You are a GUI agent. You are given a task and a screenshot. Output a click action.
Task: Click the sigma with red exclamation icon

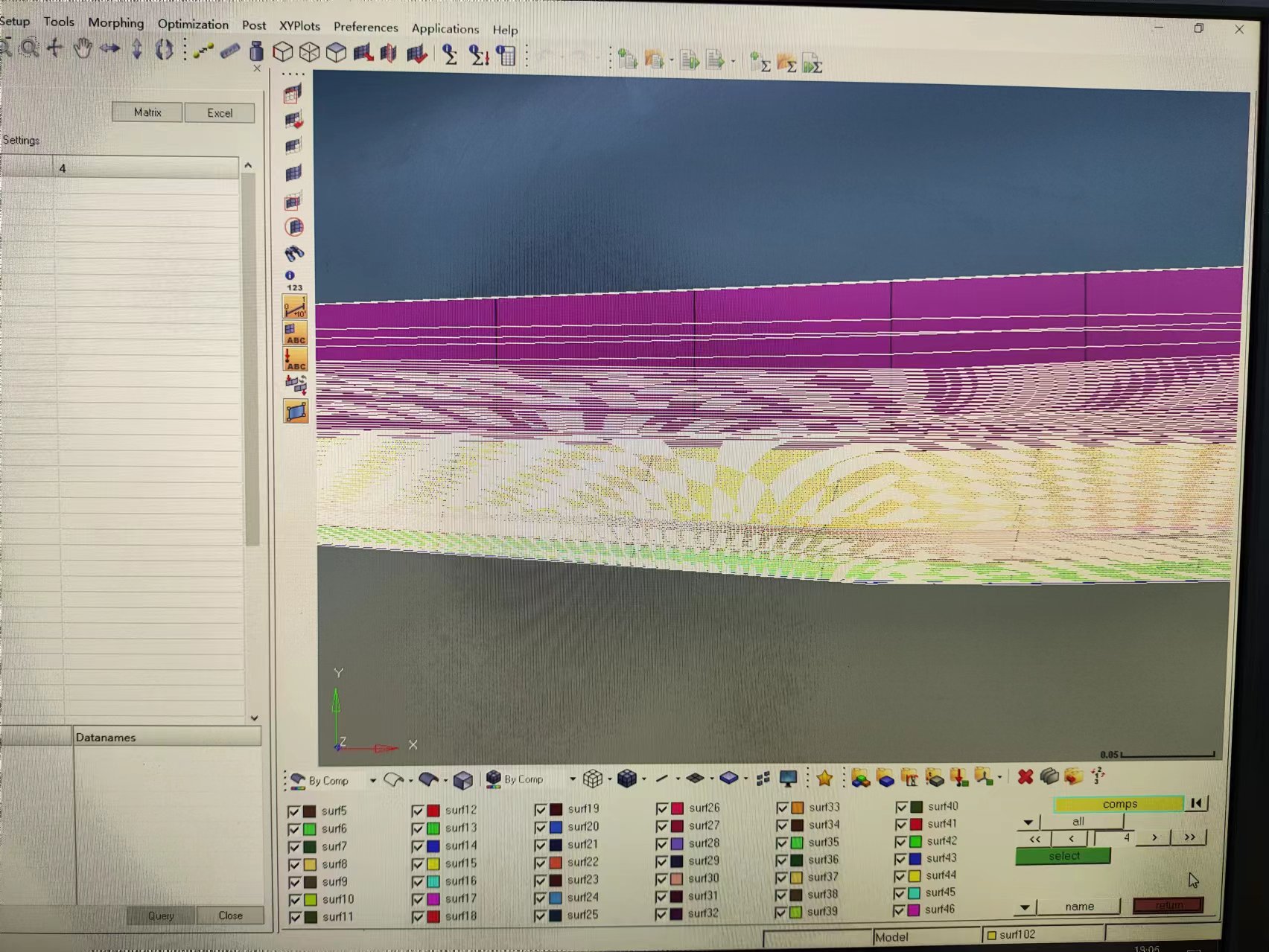tap(478, 55)
